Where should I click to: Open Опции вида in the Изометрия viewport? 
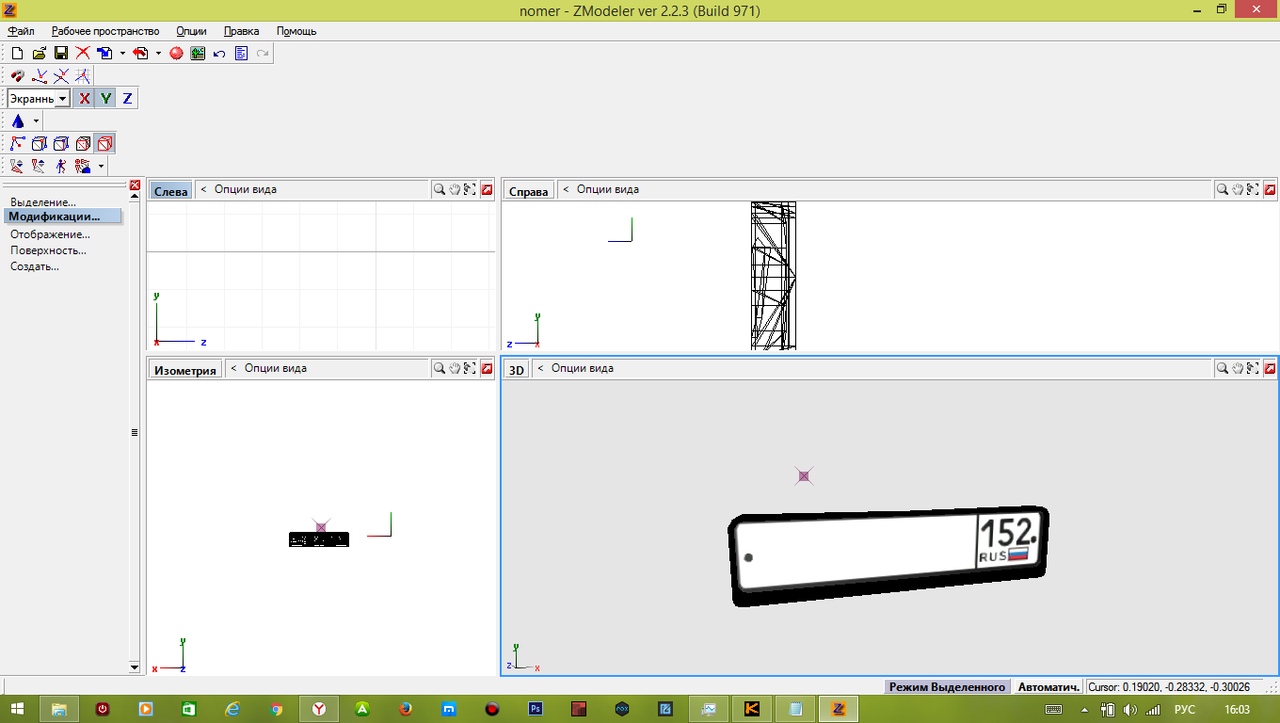275,369
